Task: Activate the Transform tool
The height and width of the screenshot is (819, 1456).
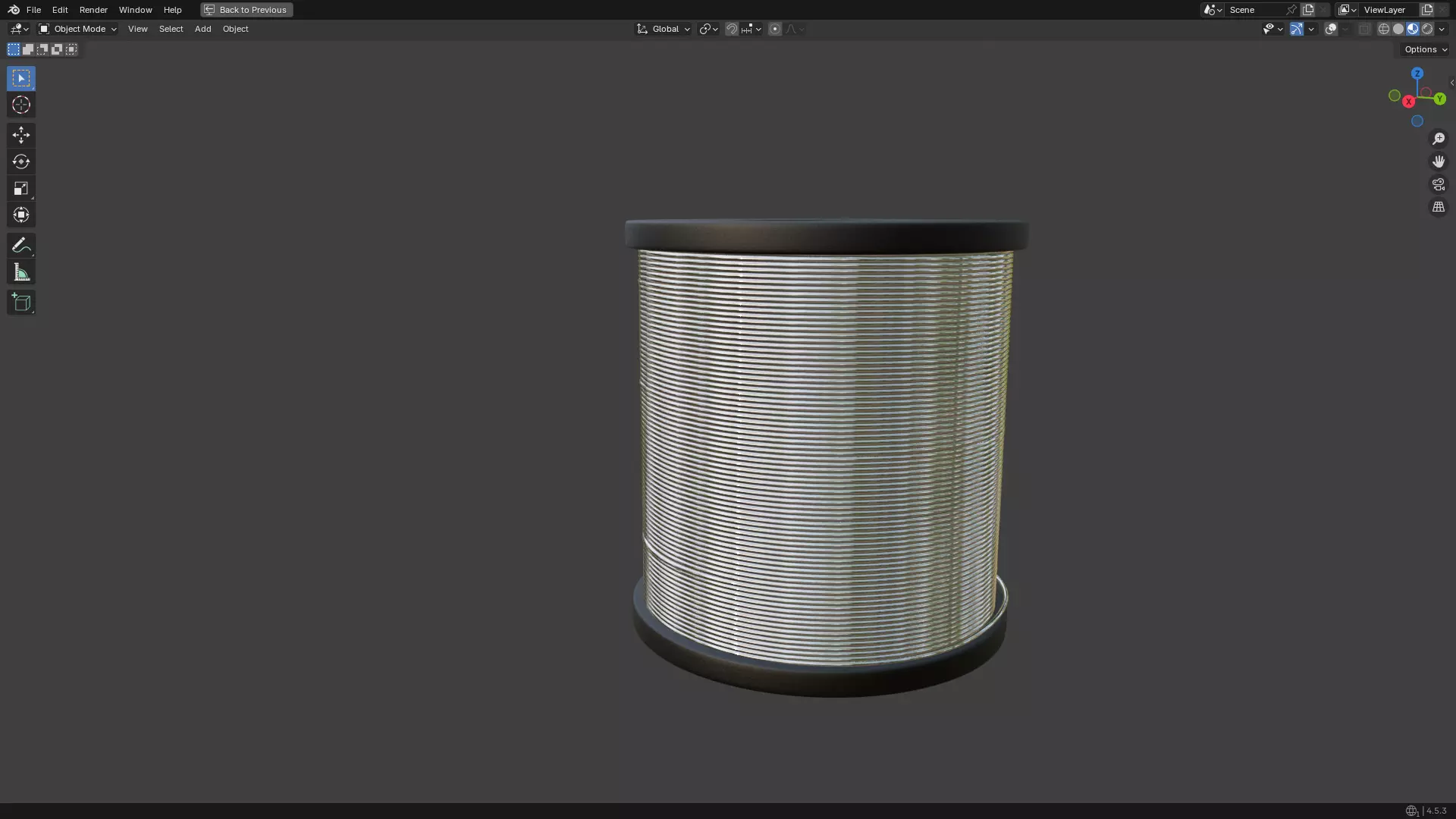Action: pos(21,215)
